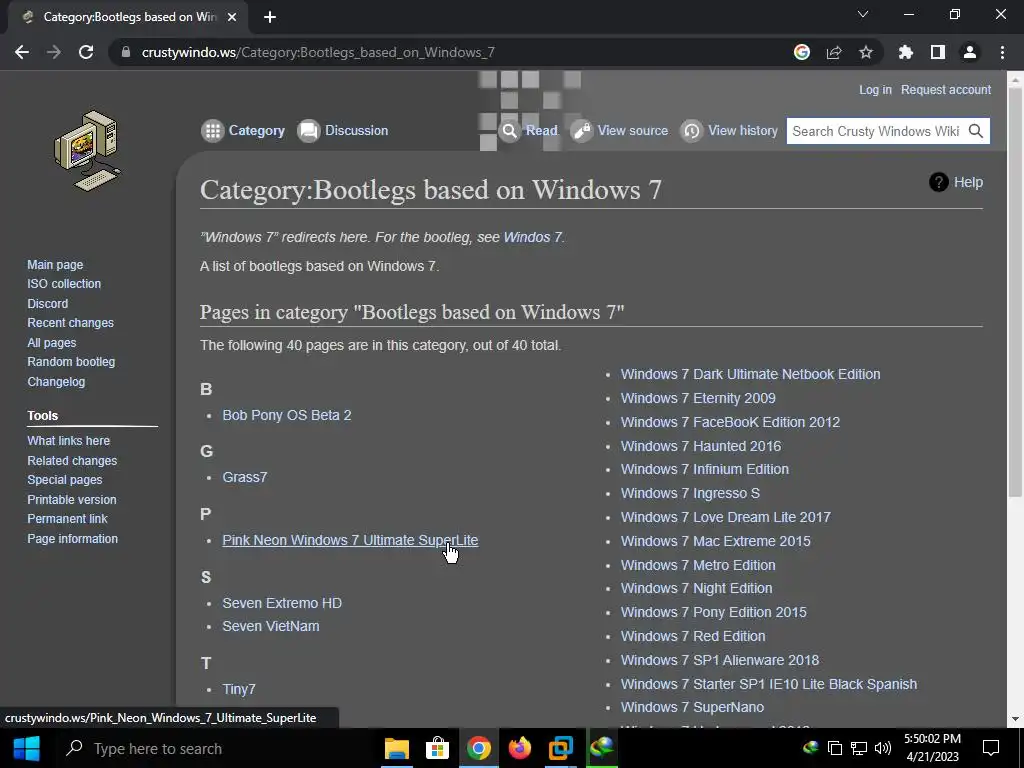Open the Chrome extensions puzzle icon

point(906,52)
